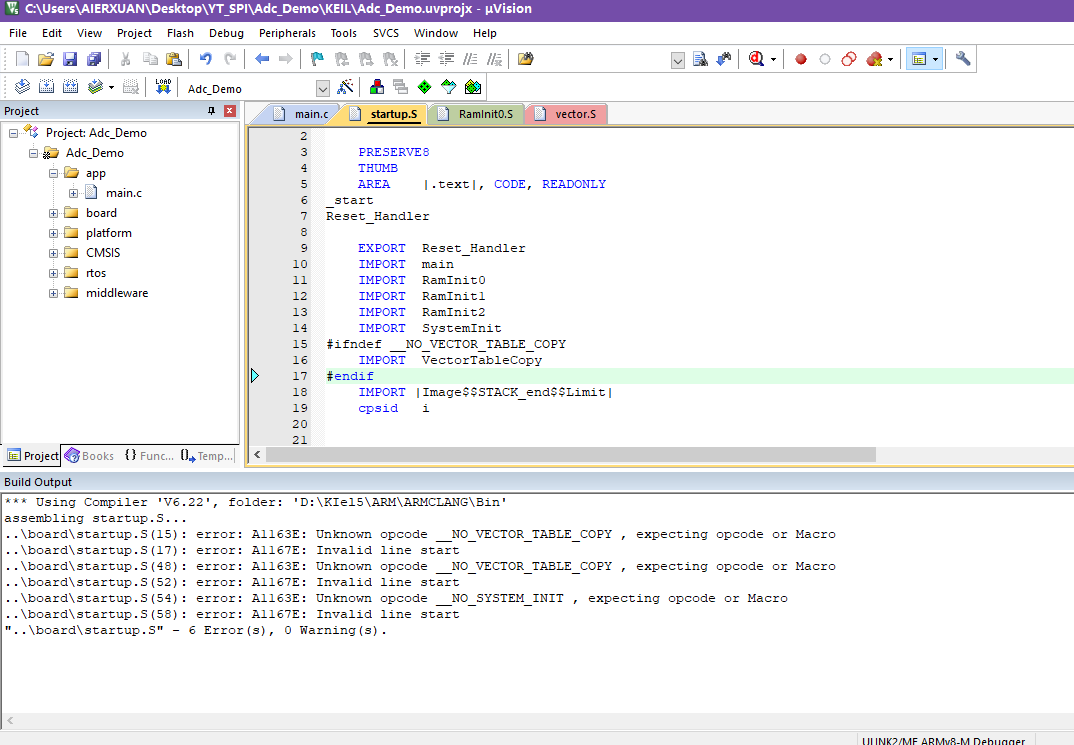This screenshot has width=1074, height=745.
Task: Kill all breakpoints in the toolbar
Action: (874, 59)
